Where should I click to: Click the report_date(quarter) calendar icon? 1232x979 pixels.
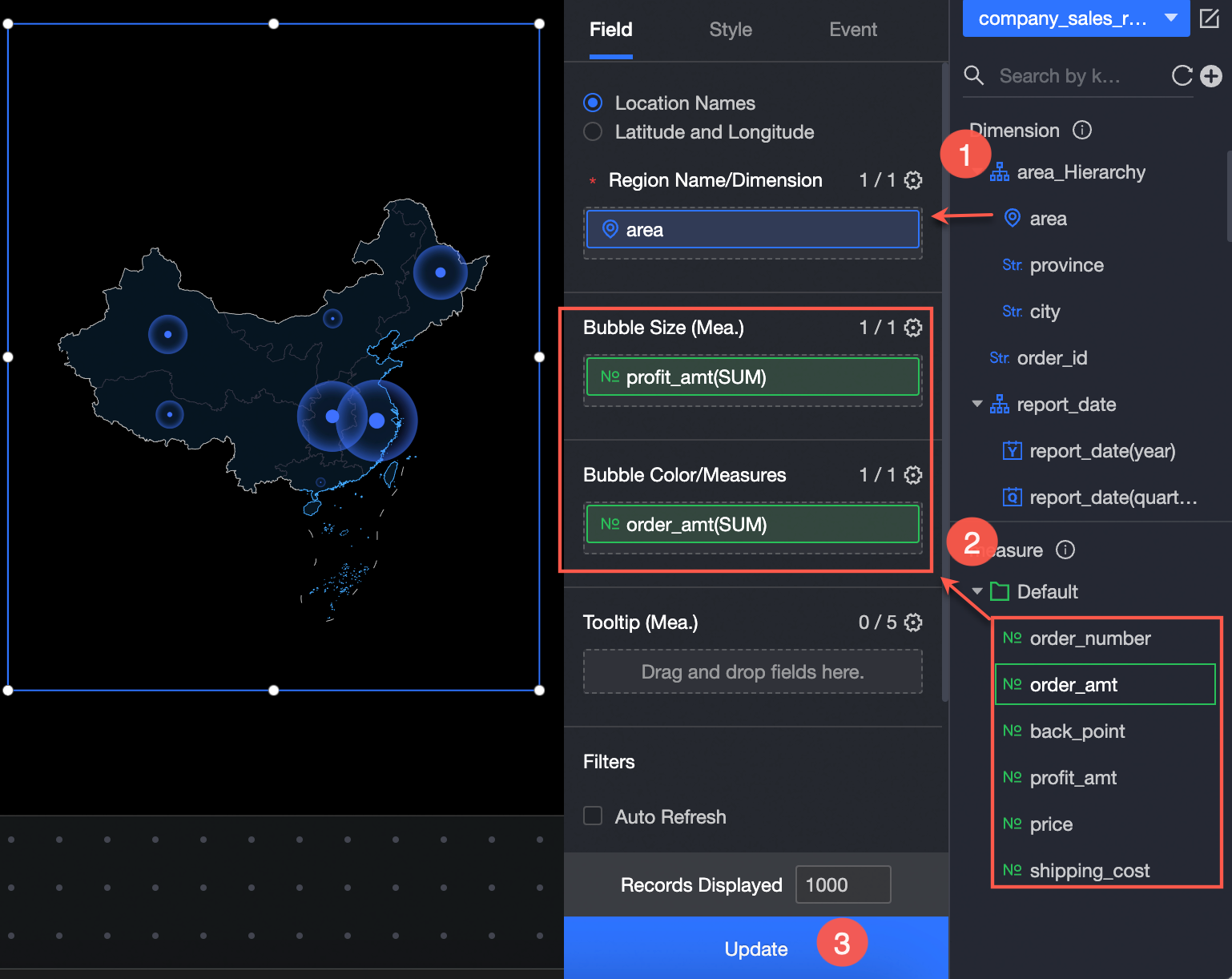tap(1013, 497)
